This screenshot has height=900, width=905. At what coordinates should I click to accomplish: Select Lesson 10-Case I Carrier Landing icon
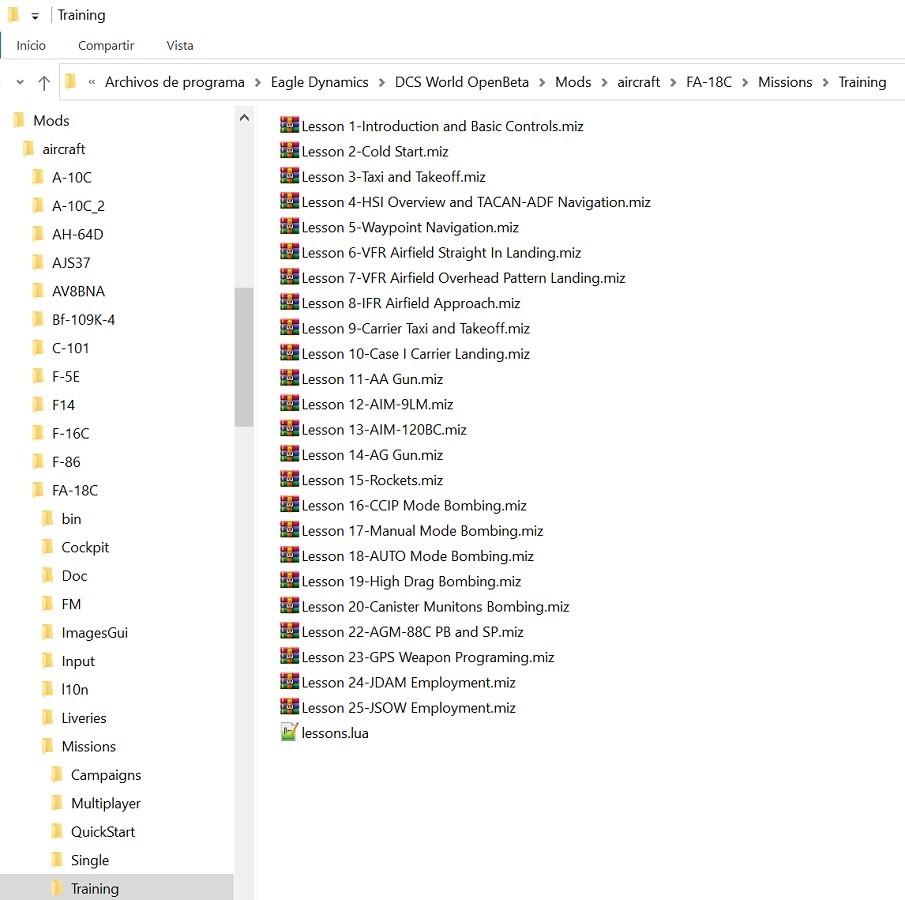point(289,352)
